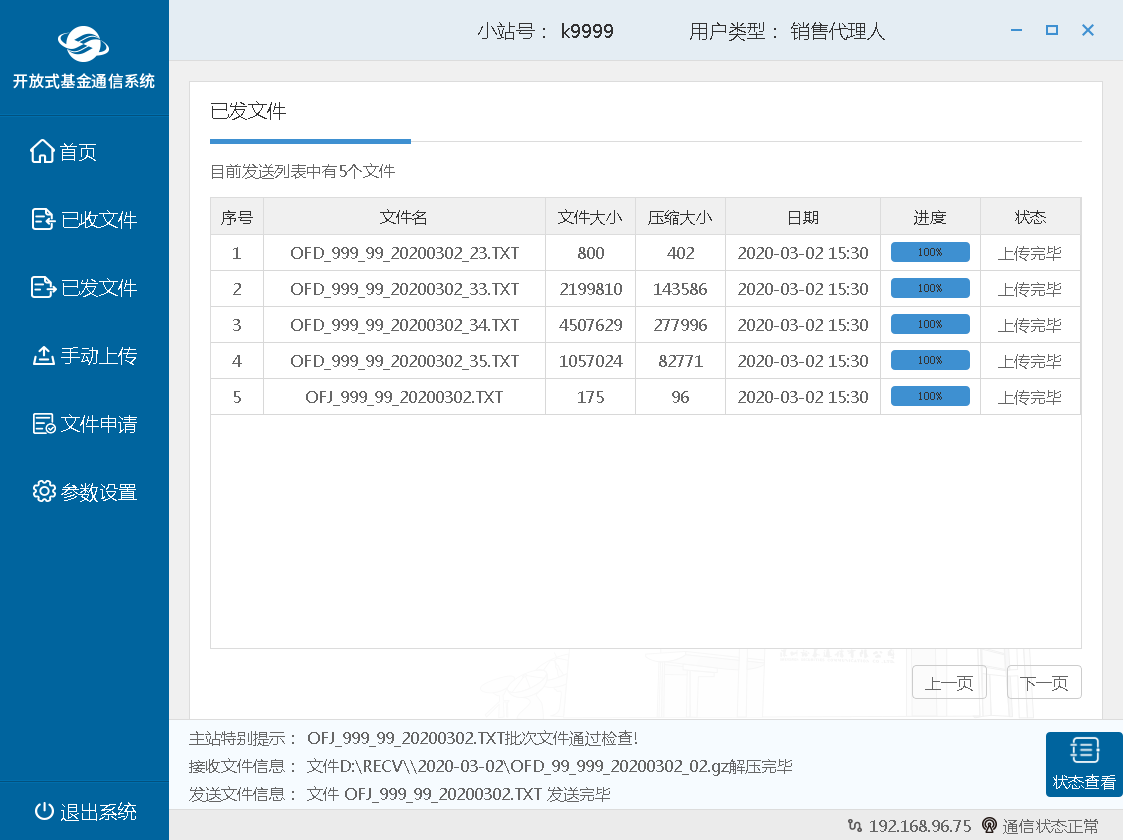Click the 文件大小 column header

click(590, 217)
